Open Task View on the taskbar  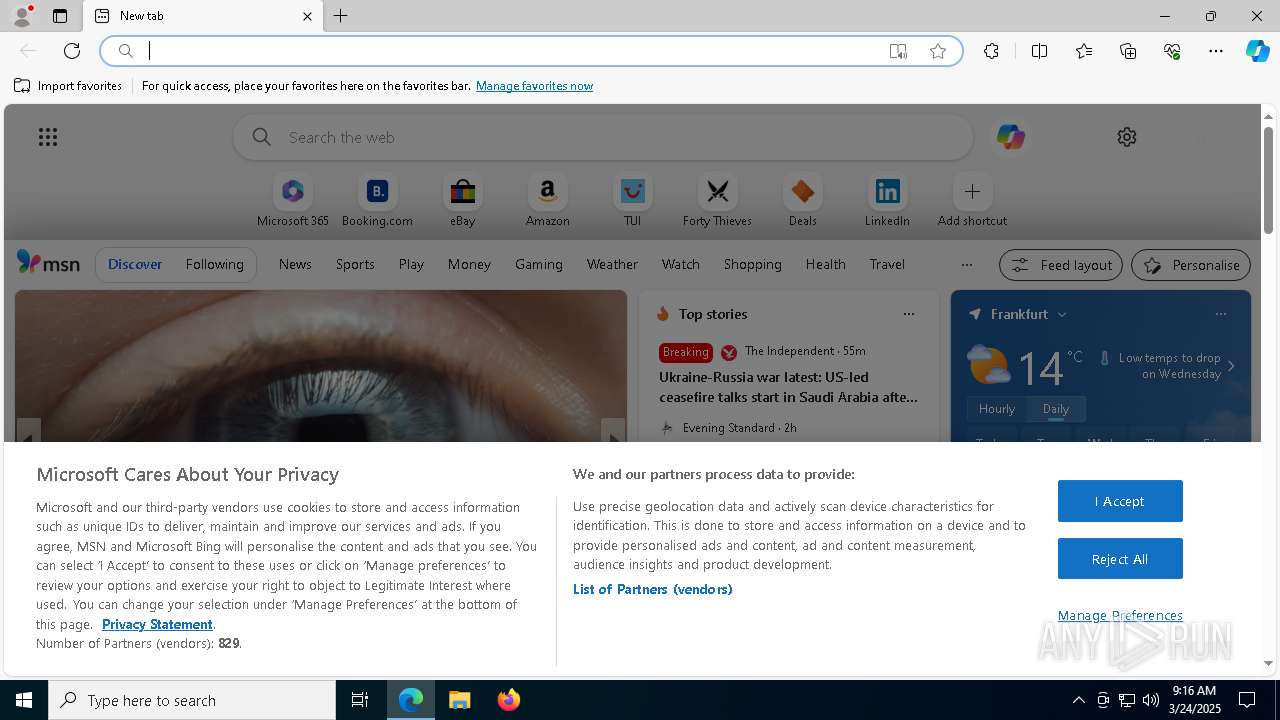pos(360,700)
